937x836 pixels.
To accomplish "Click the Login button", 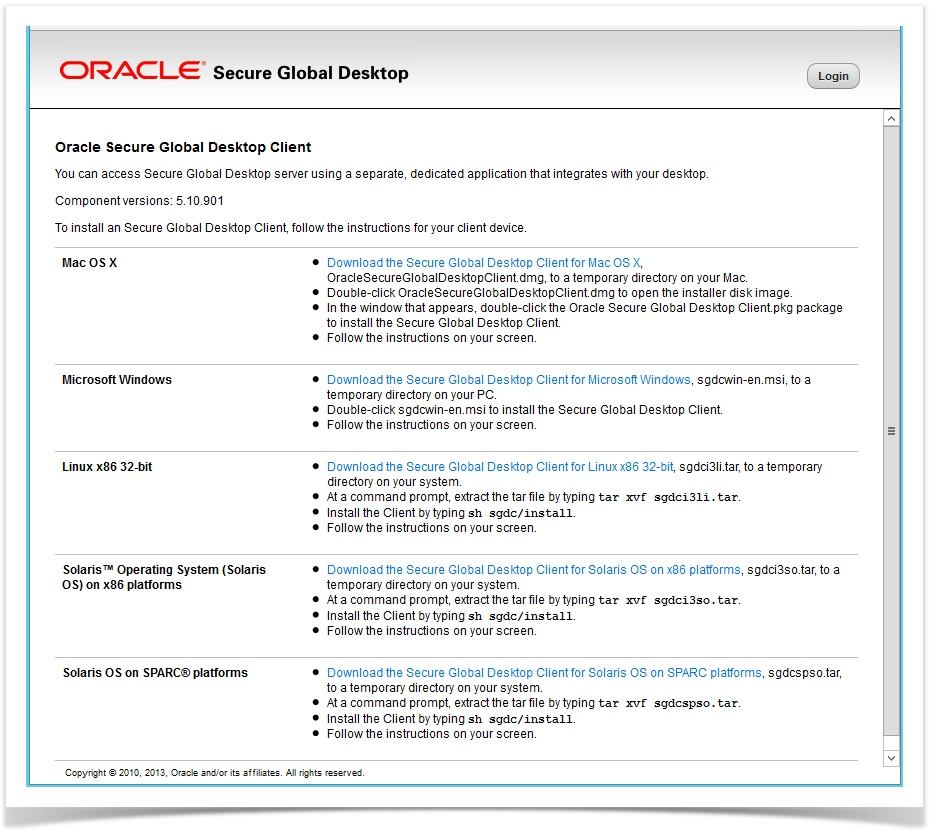I will click(833, 76).
